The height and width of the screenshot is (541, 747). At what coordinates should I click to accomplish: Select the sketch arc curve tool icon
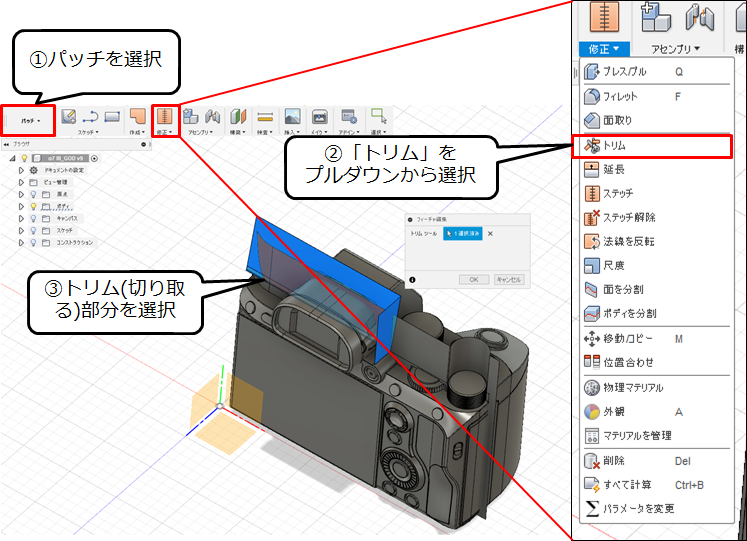[x=90, y=117]
